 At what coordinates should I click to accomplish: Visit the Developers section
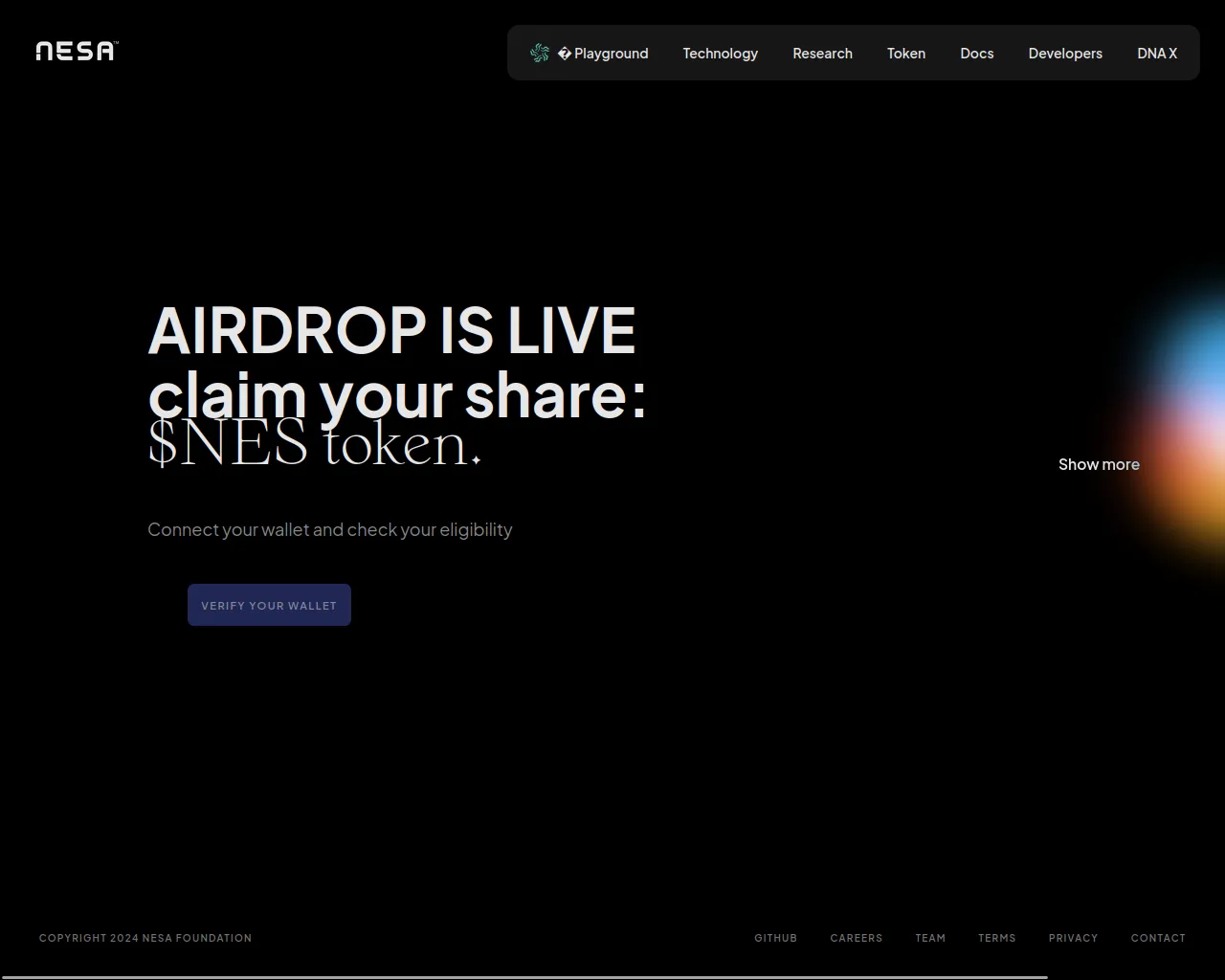pyautogui.click(x=1065, y=54)
